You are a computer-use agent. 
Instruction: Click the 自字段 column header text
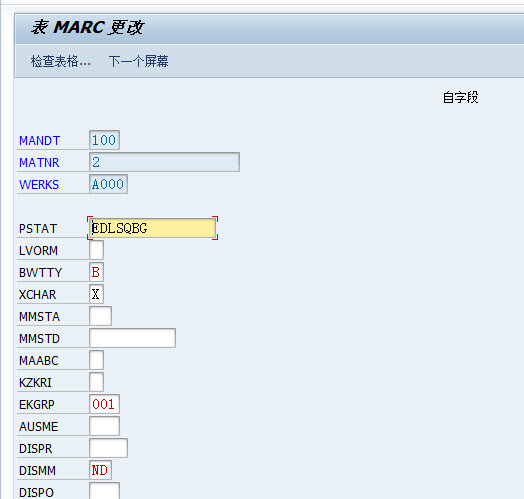461,98
